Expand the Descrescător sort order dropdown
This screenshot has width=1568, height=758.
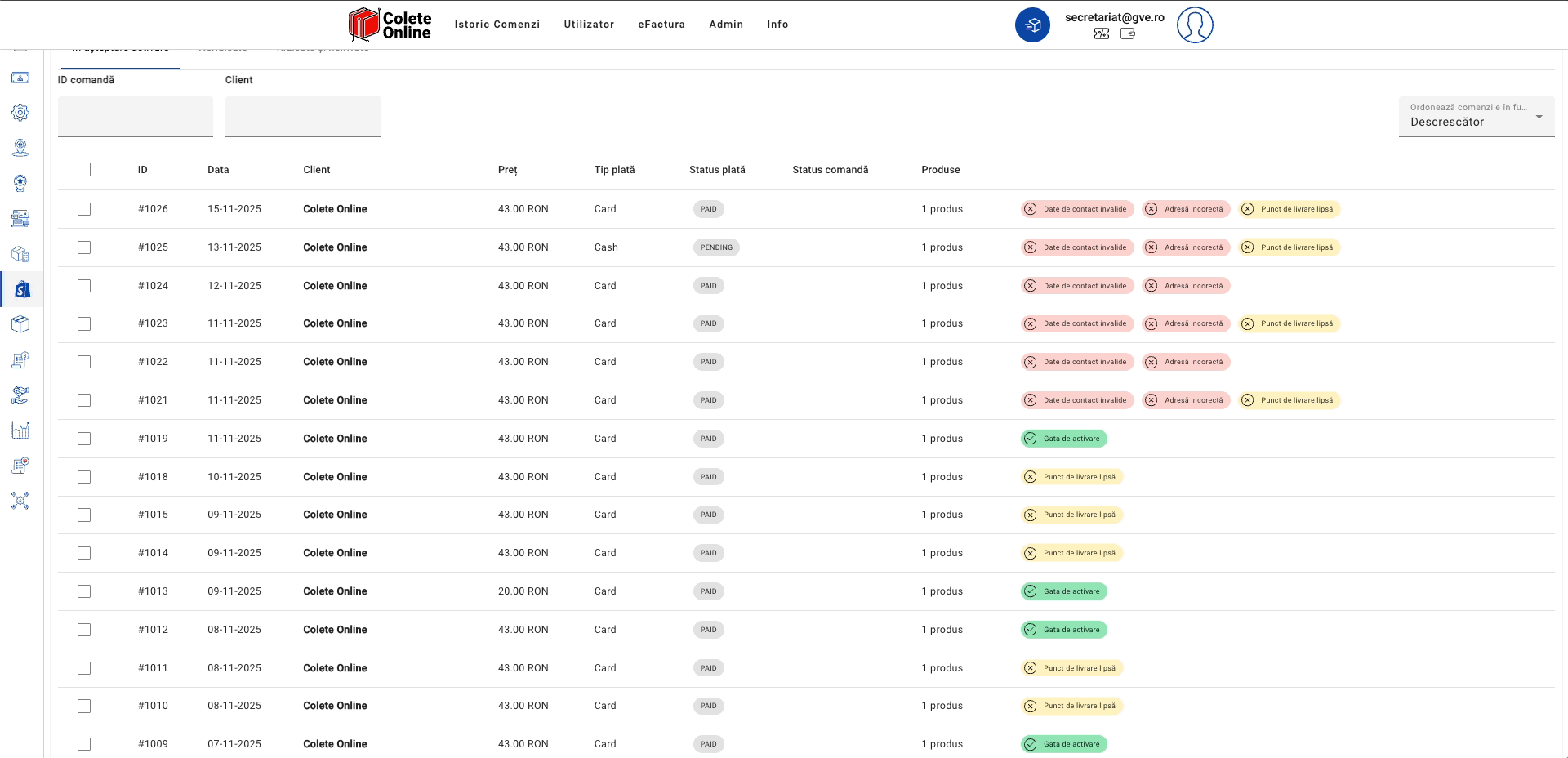pyautogui.click(x=1476, y=117)
